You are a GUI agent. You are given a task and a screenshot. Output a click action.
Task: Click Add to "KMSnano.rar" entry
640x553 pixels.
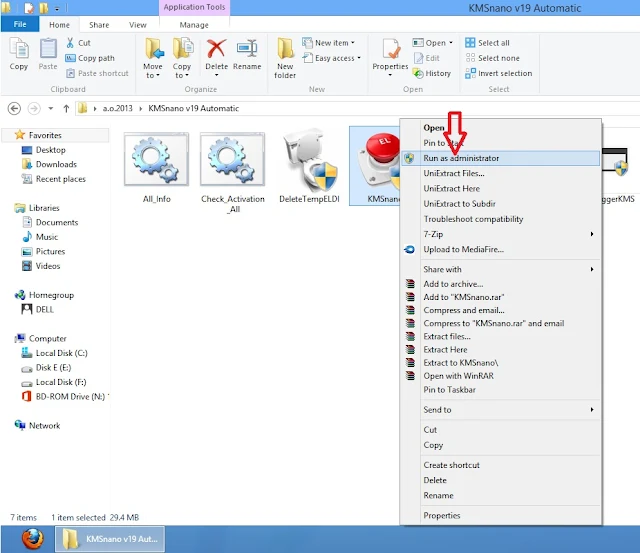pos(464,297)
